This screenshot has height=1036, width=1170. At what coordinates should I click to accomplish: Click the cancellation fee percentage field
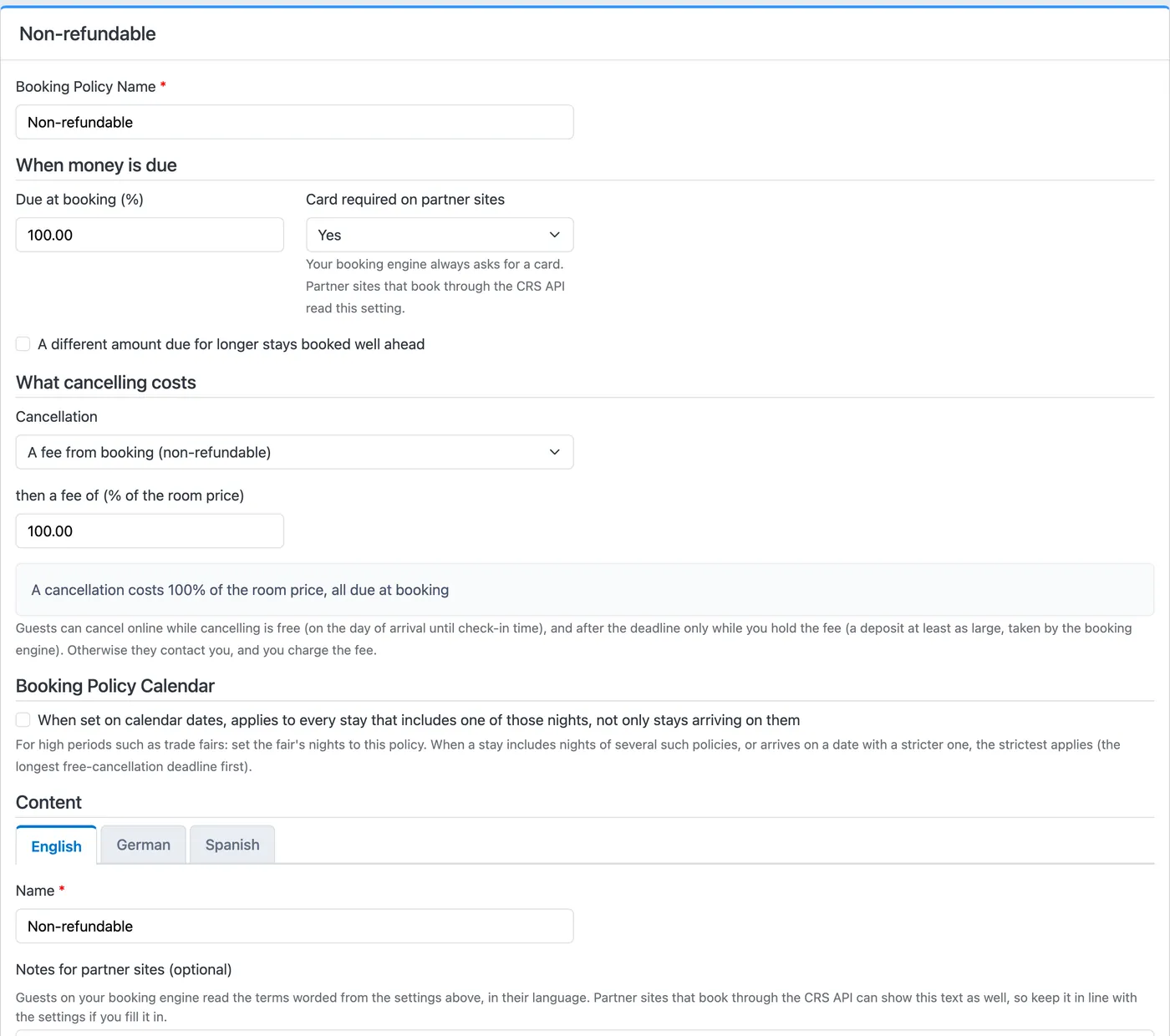click(150, 531)
